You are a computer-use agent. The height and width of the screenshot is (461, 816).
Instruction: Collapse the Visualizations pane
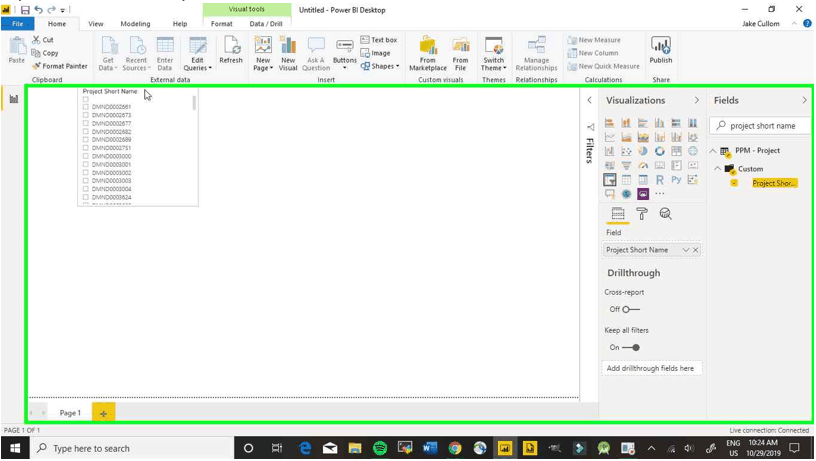(x=696, y=100)
